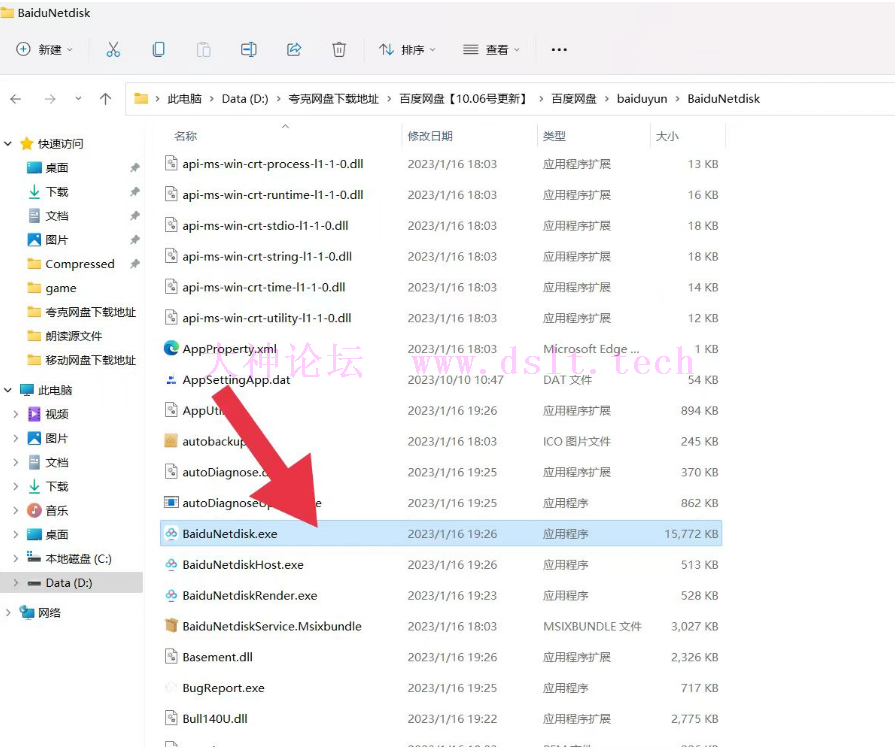Collapse the 快速访问 section
The height and width of the screenshot is (750, 895).
coord(7,144)
